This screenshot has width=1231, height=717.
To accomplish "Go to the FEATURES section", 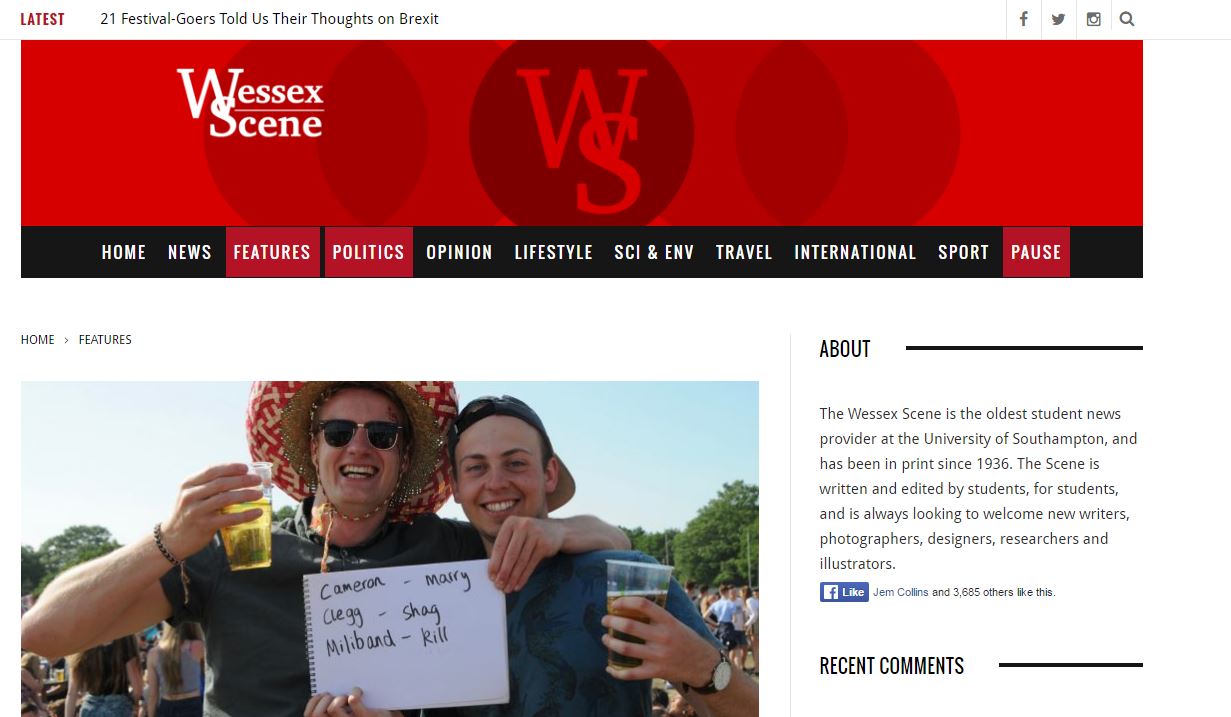I will pyautogui.click(x=272, y=252).
